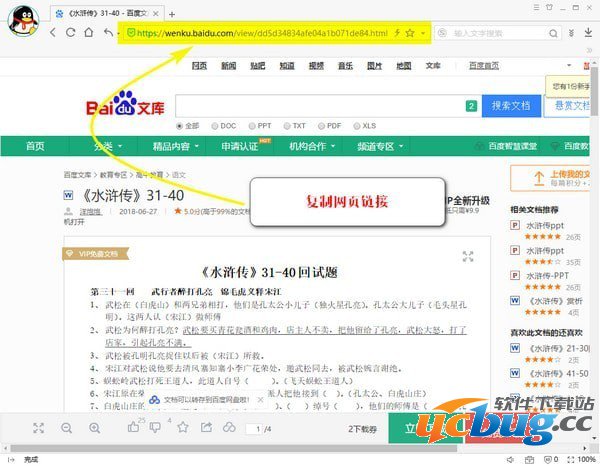Click the wenku.baidu.com URL address field
This screenshot has height=466, width=600.
click(x=262, y=33)
